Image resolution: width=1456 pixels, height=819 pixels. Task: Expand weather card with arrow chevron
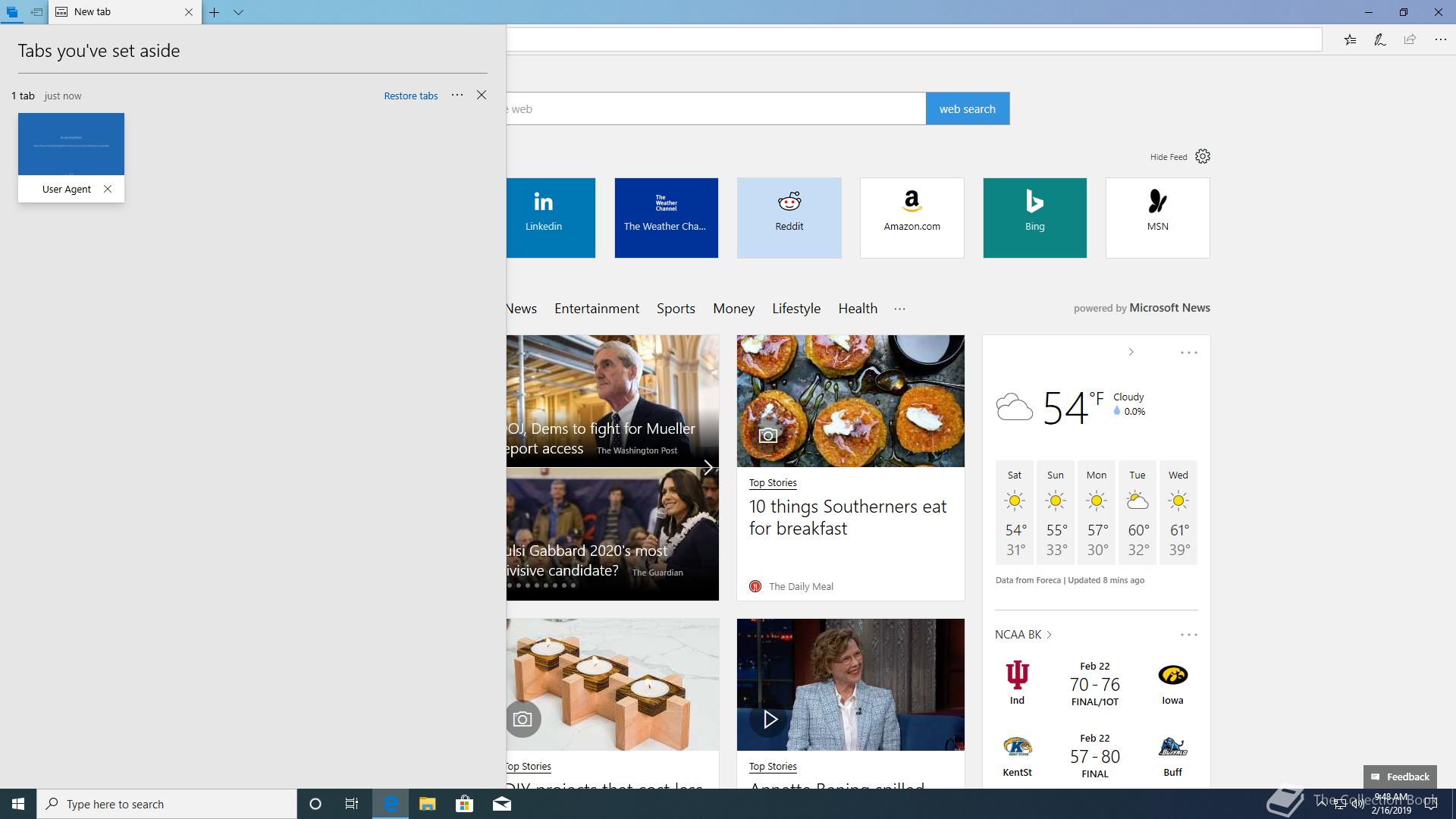click(1131, 352)
